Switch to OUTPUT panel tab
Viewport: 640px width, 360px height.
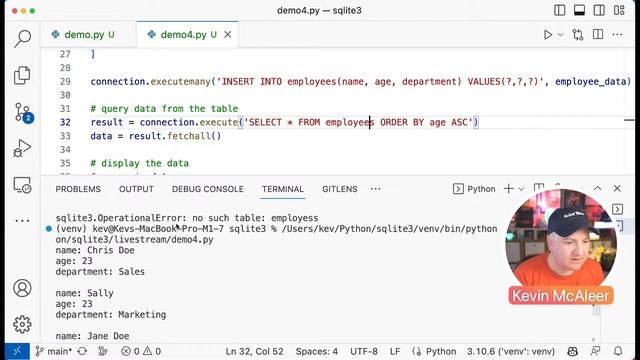[x=136, y=189]
